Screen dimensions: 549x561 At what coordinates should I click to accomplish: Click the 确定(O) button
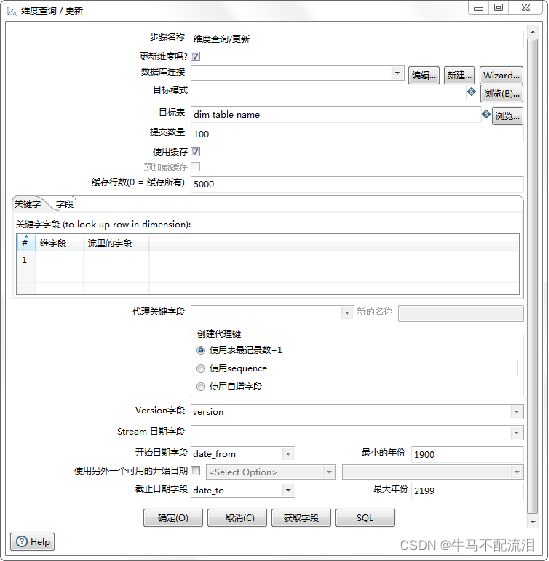(173, 518)
